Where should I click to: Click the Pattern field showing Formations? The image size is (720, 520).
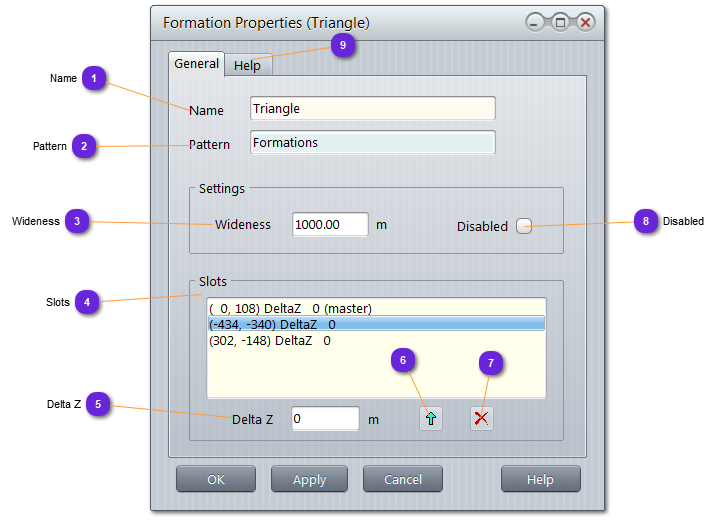372,143
